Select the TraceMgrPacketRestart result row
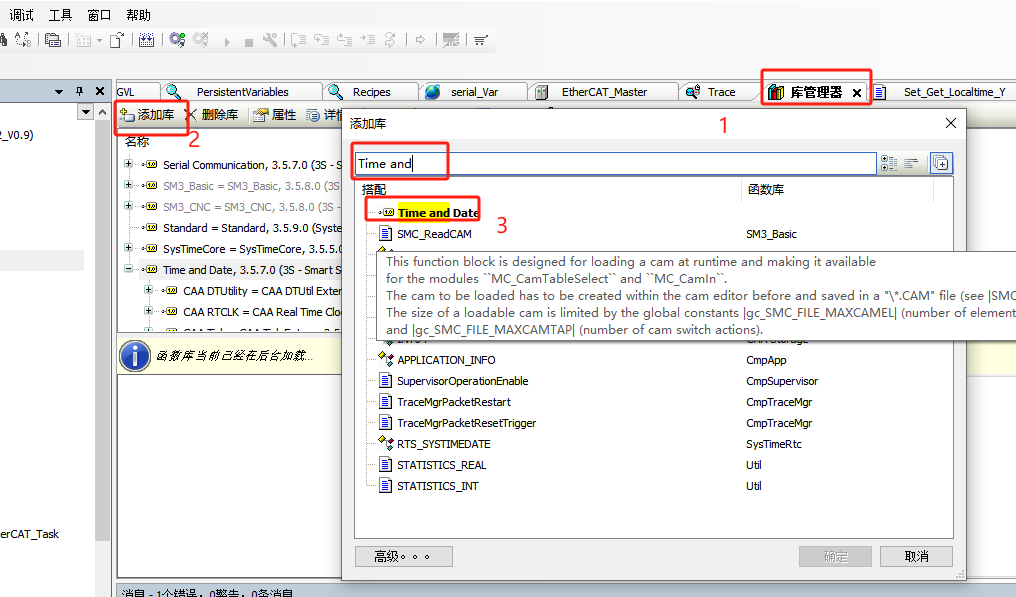 point(454,402)
